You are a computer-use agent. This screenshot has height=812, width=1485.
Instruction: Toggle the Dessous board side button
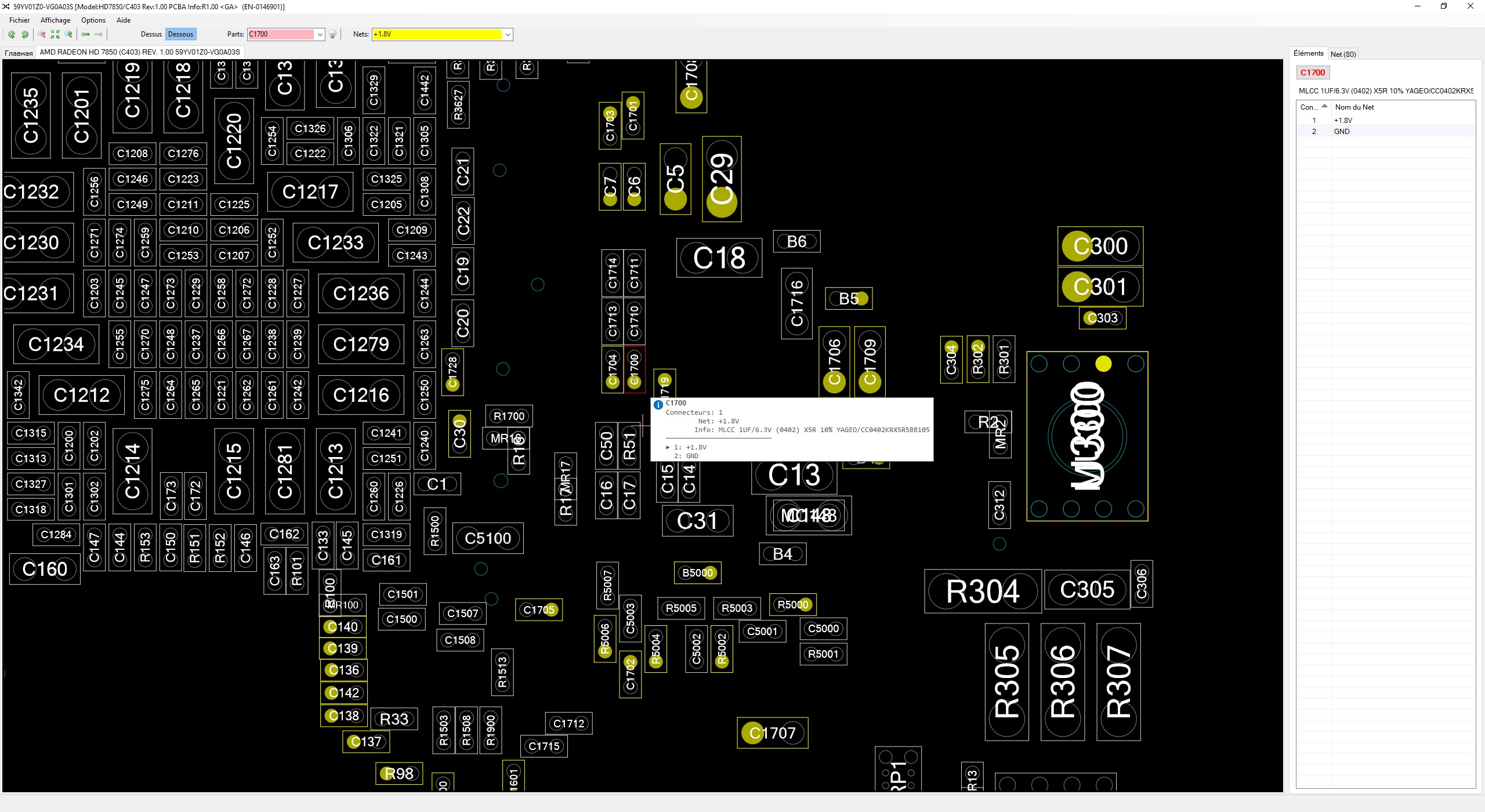[x=180, y=34]
